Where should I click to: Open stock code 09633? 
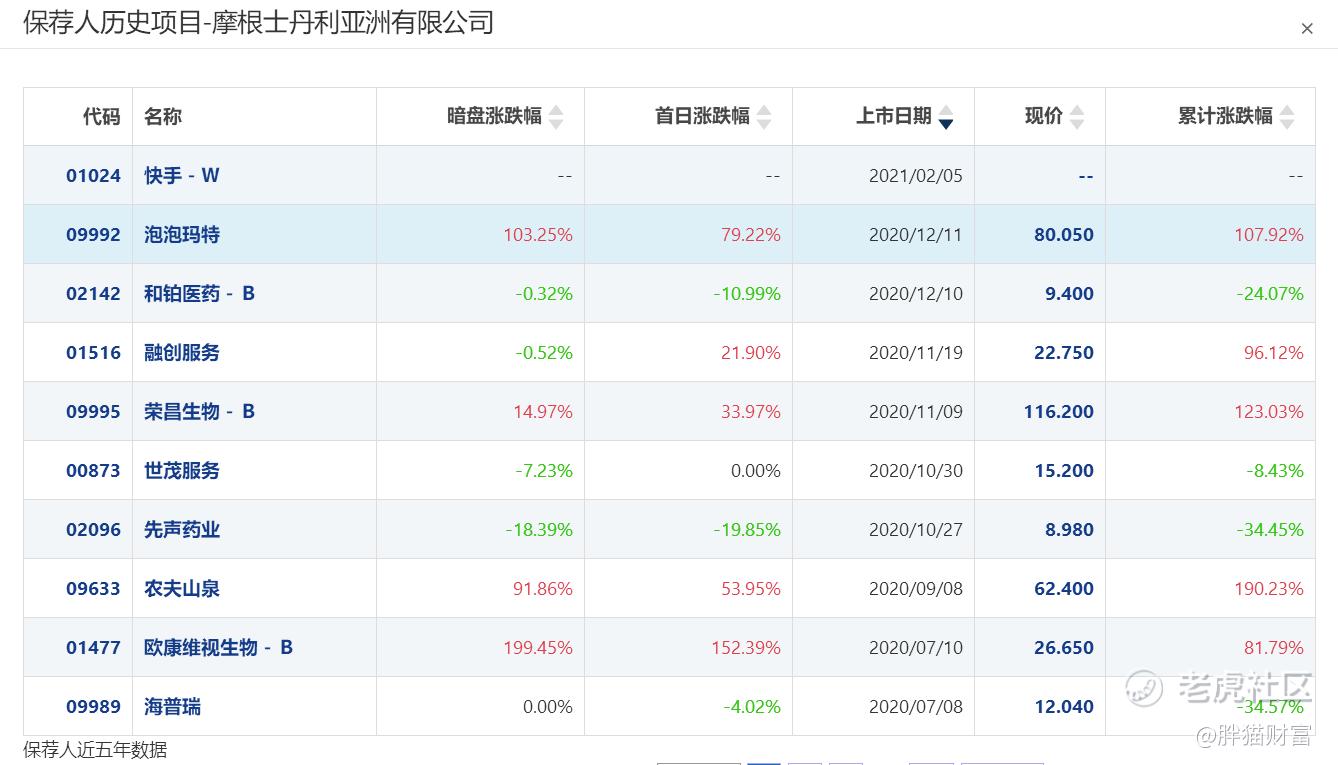click(93, 589)
